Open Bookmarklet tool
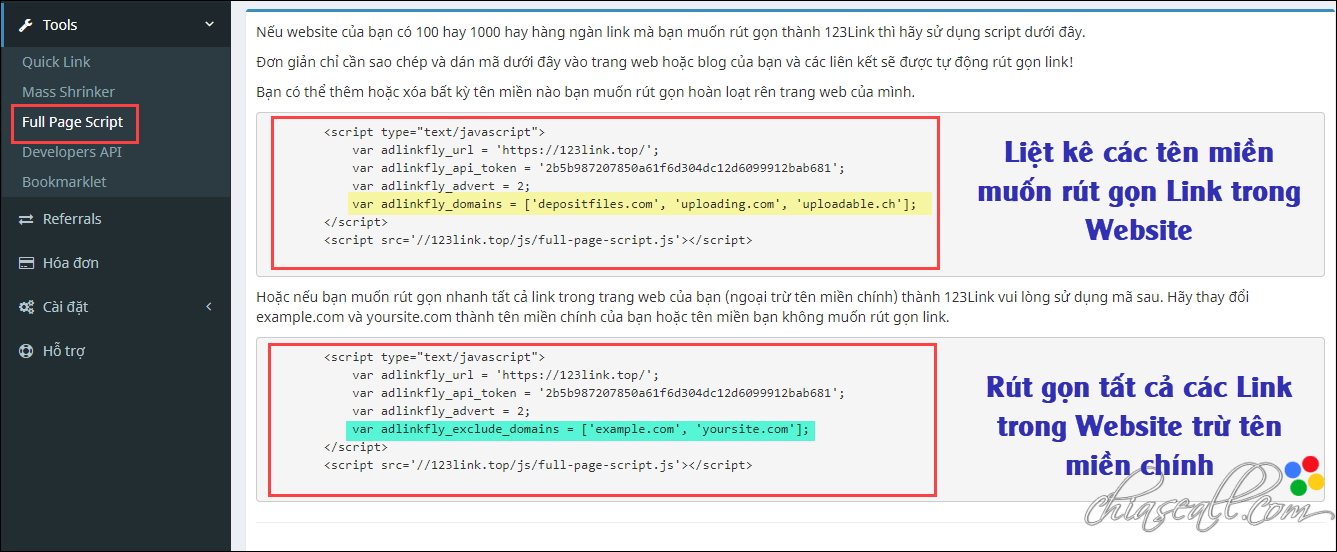 [64, 182]
